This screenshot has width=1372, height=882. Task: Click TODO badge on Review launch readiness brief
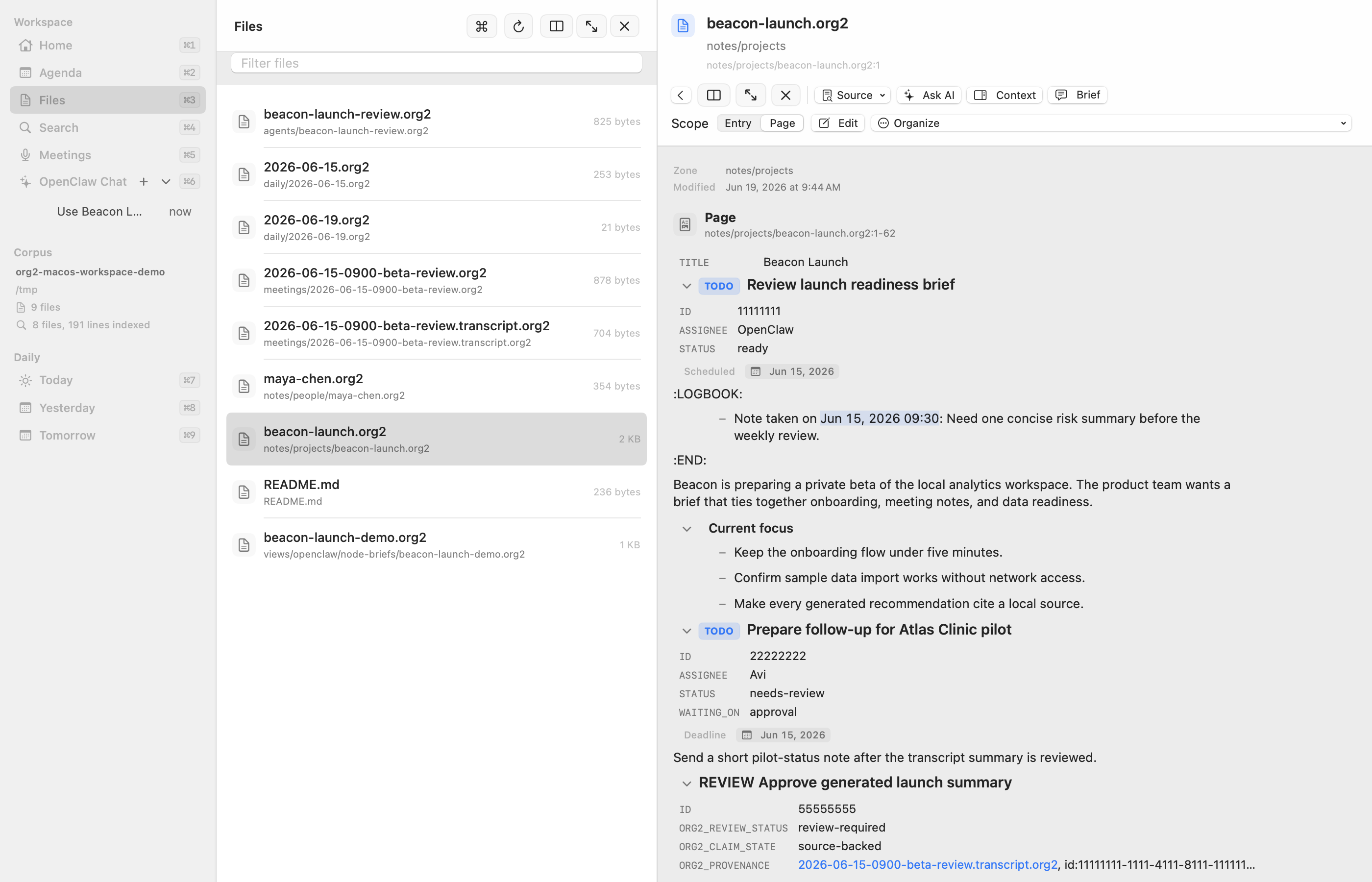[x=719, y=286]
